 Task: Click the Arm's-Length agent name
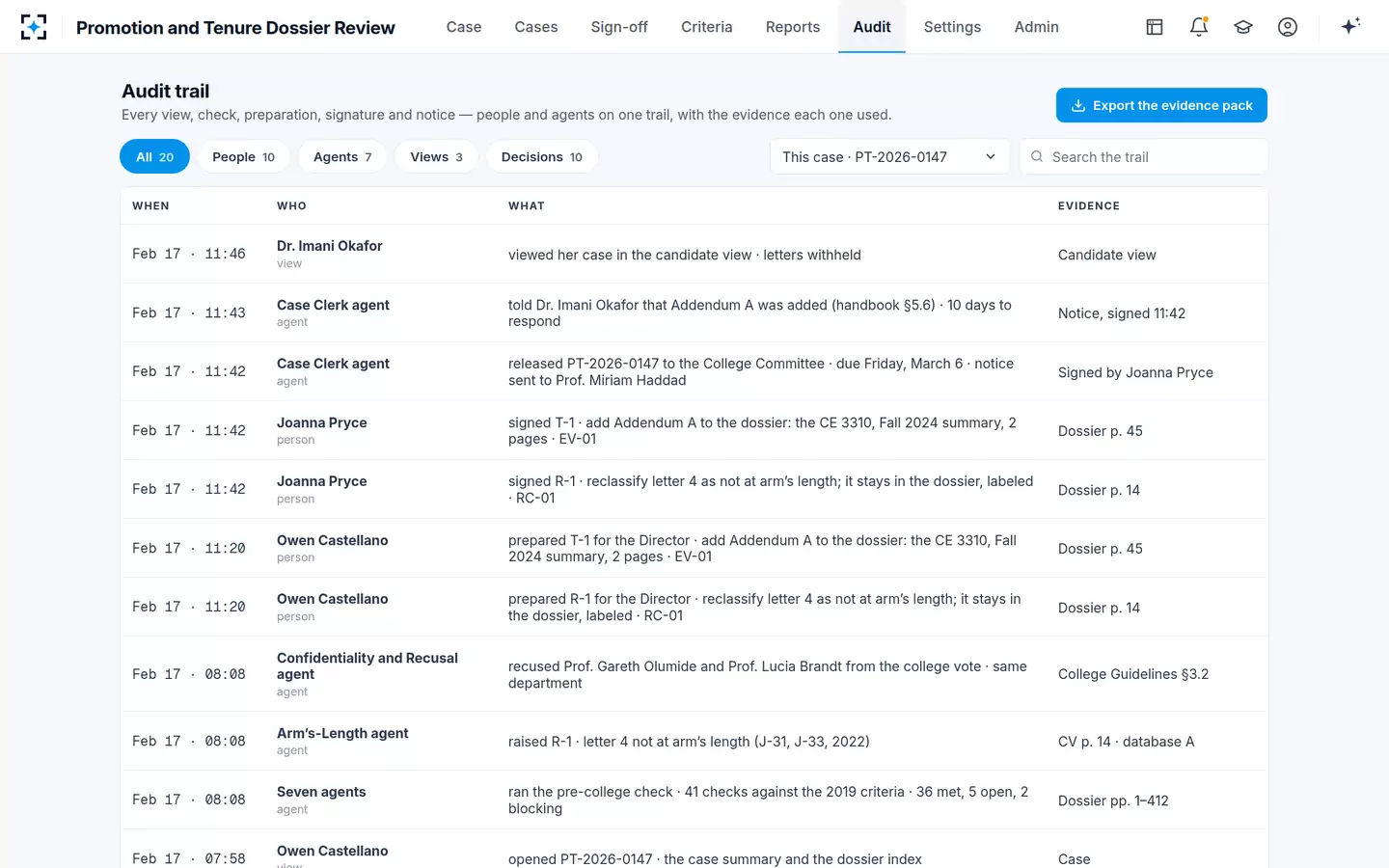342,733
